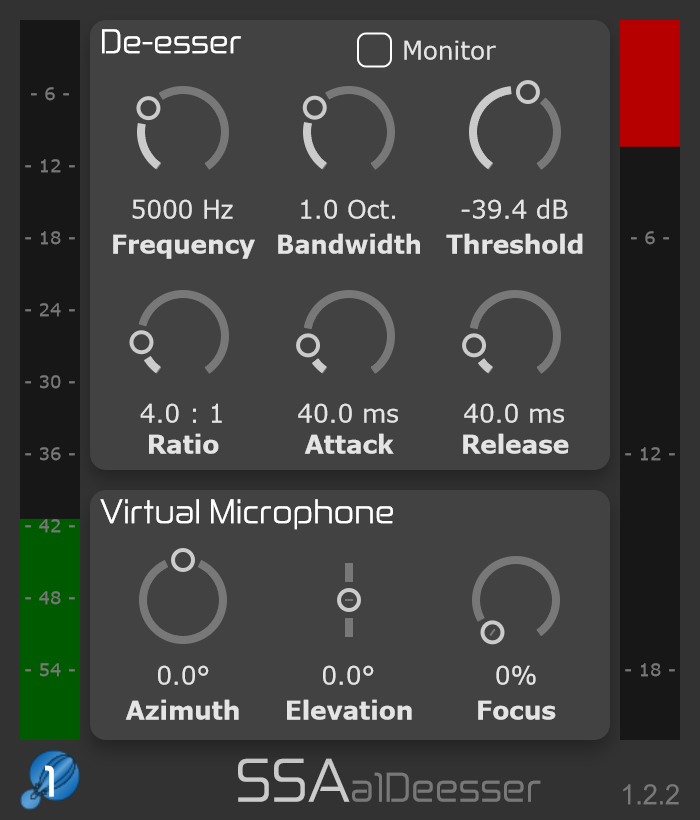Click the Focus label

516,710
